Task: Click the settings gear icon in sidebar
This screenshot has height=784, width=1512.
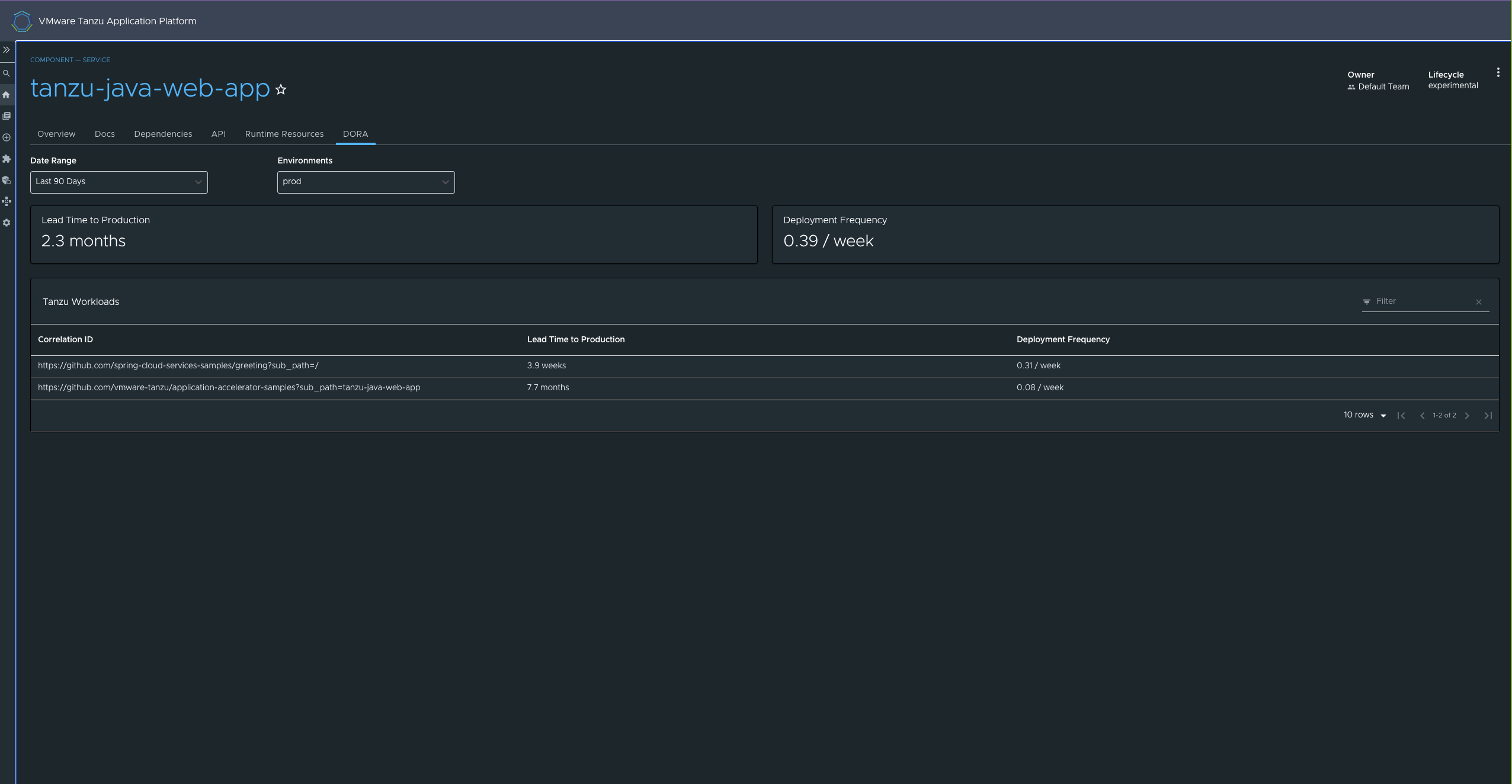Action: pyautogui.click(x=7, y=223)
